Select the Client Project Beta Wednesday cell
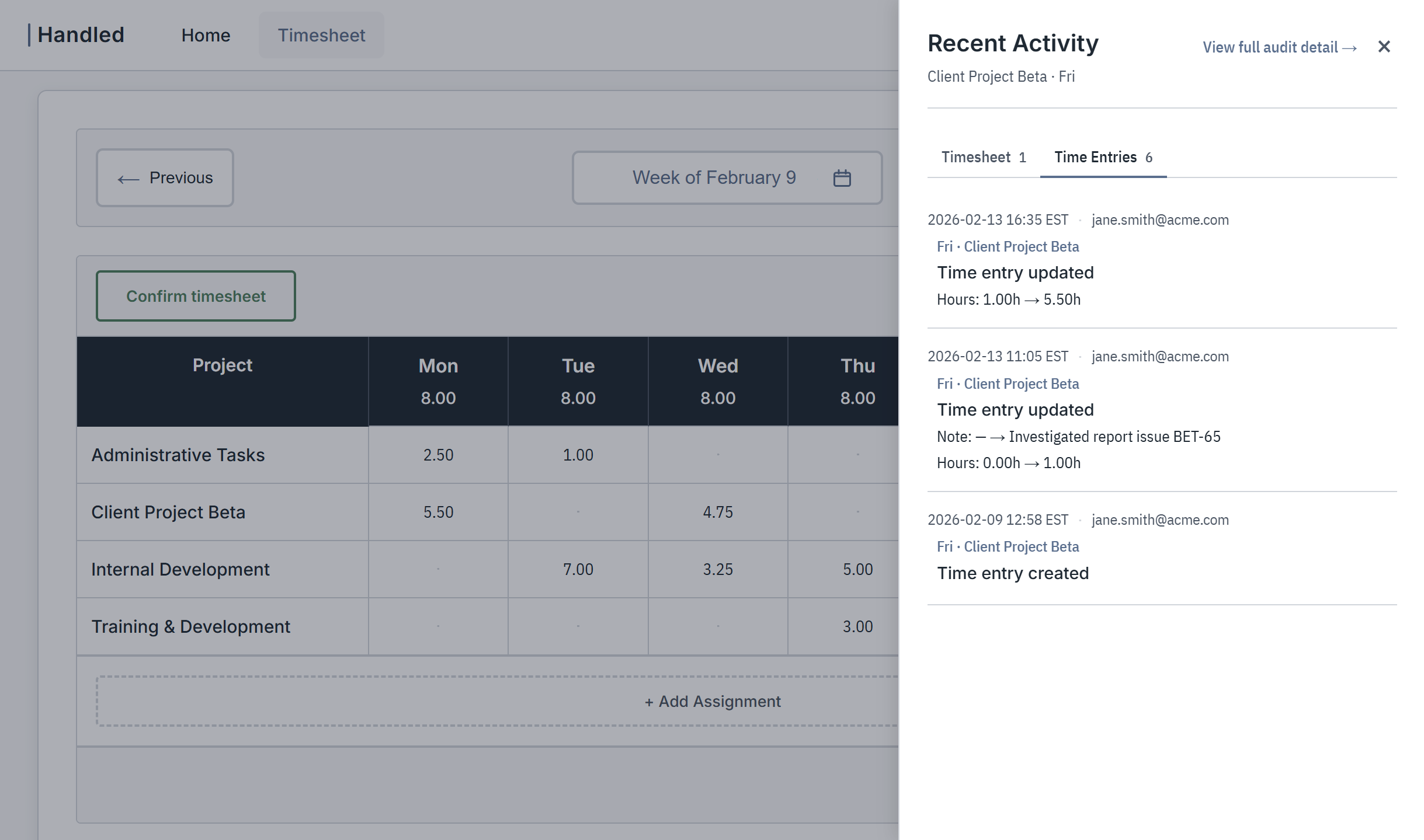Screen dimensions: 1424x840 click(717, 512)
